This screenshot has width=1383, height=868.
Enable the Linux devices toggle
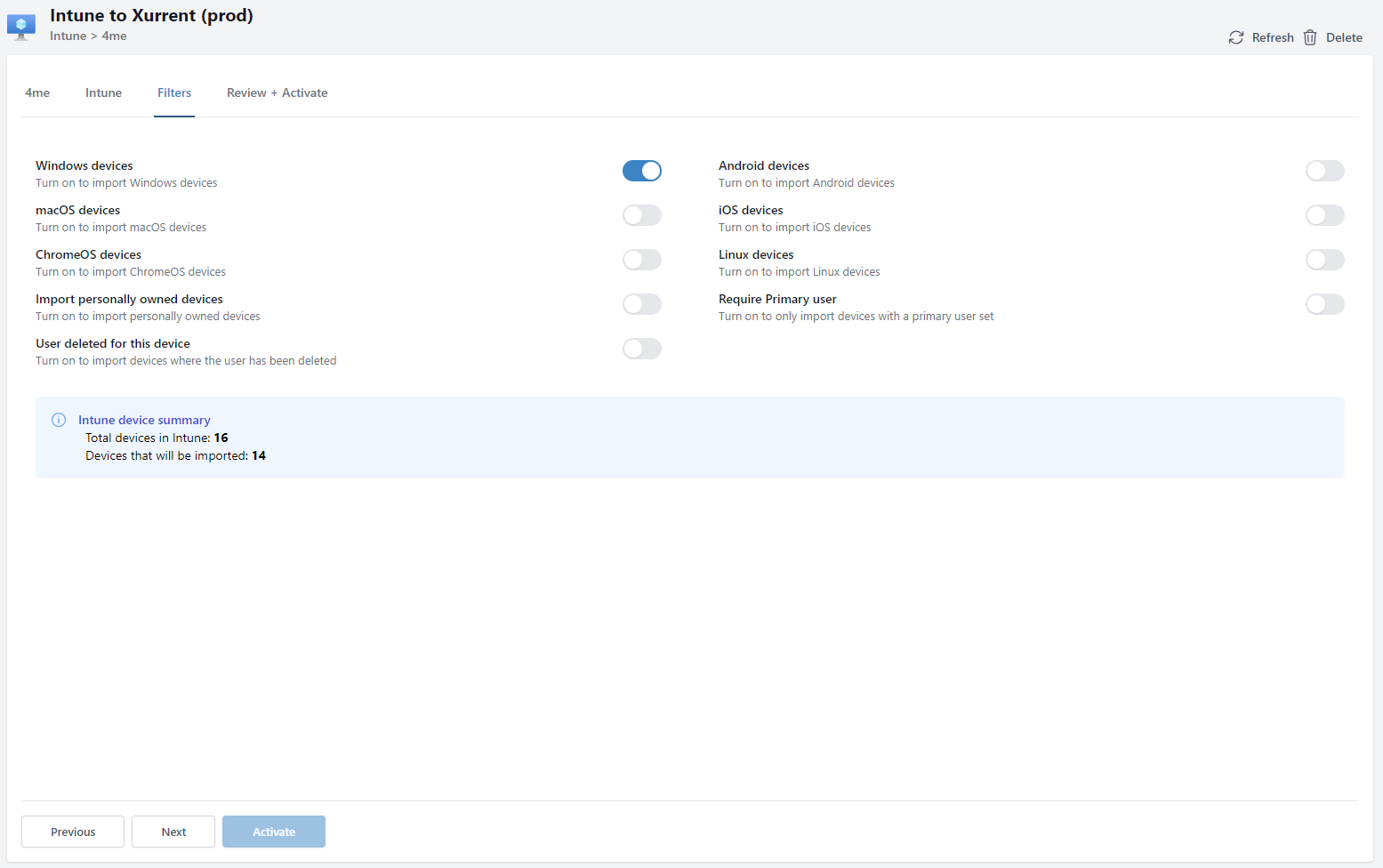click(x=1324, y=260)
